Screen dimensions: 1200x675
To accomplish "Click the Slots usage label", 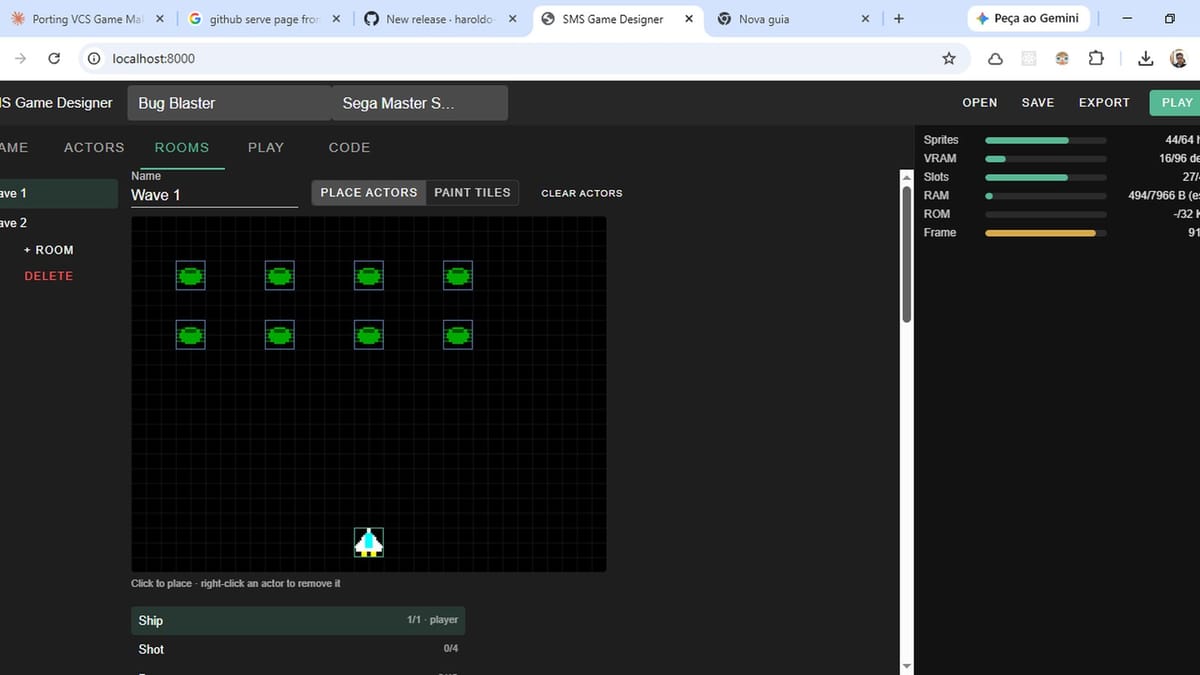I will pos(936,177).
